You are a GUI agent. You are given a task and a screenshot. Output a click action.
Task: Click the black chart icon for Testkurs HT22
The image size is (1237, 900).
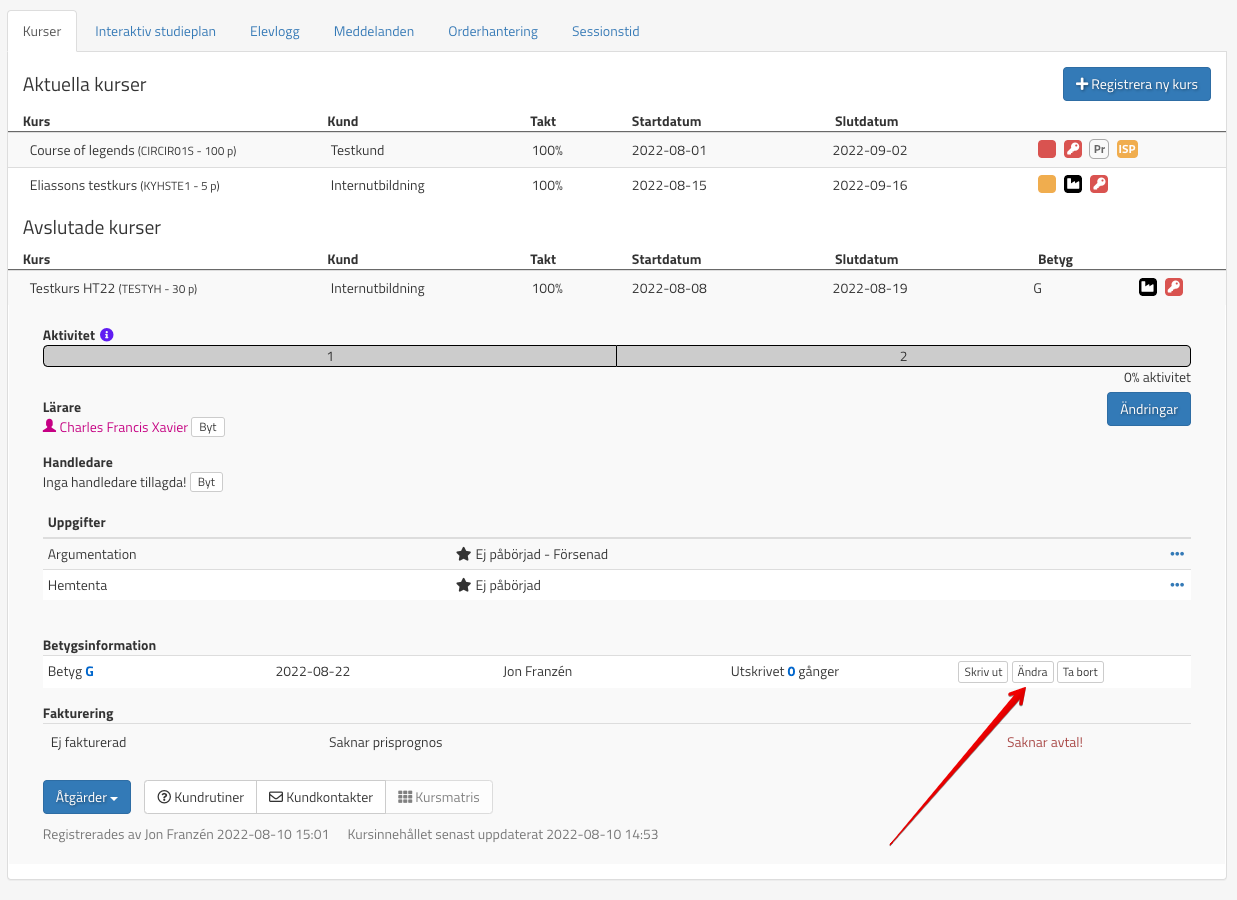(x=1148, y=288)
